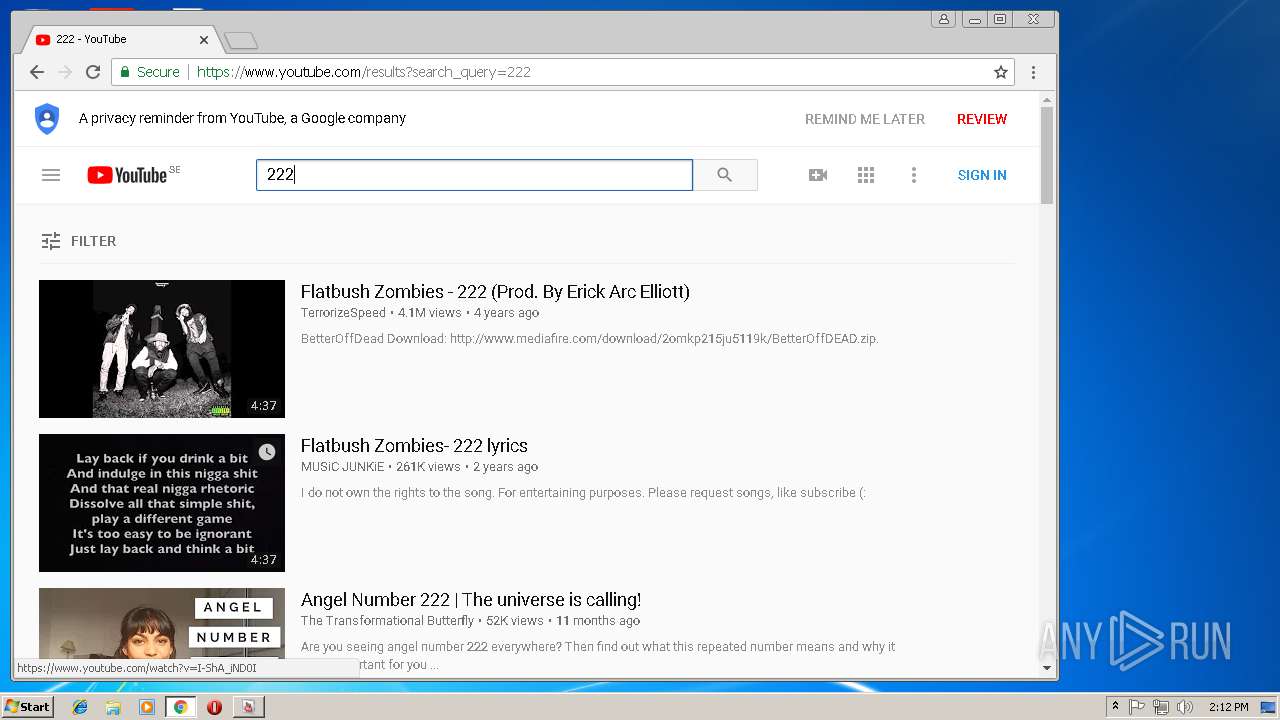
Task: Open Chrome three-dot menu
Action: tap(1033, 72)
